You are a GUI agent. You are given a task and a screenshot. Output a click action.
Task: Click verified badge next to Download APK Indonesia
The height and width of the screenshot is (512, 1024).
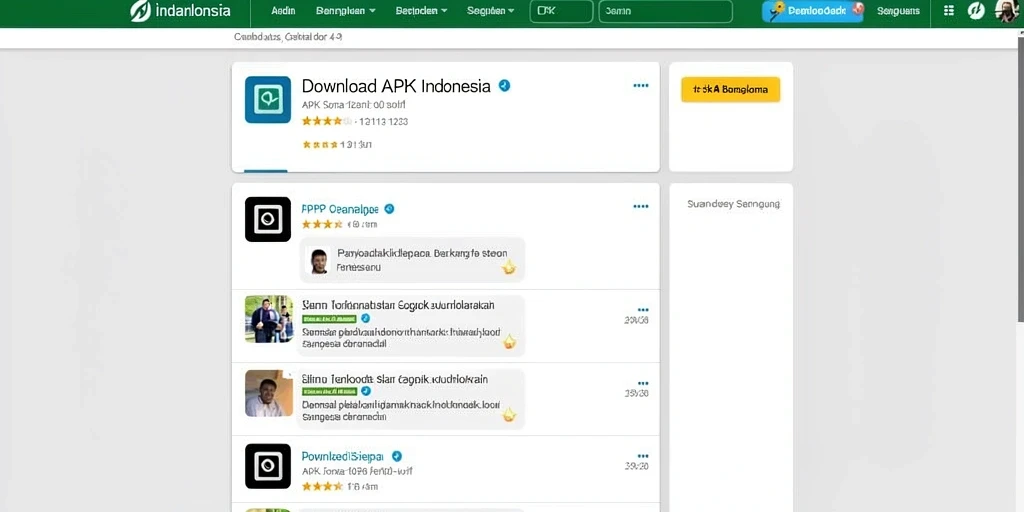(x=504, y=86)
